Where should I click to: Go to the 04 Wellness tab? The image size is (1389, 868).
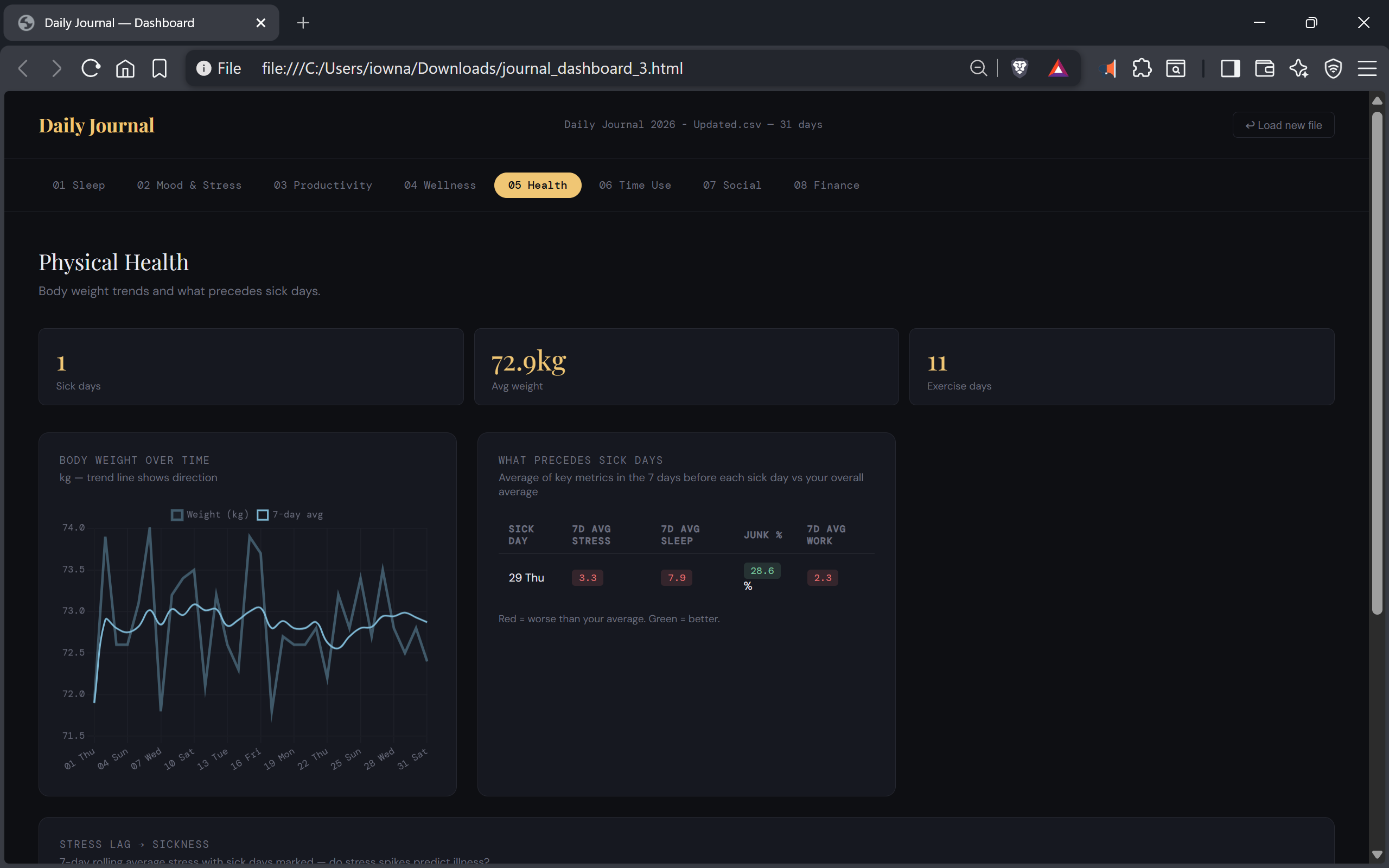[439, 185]
